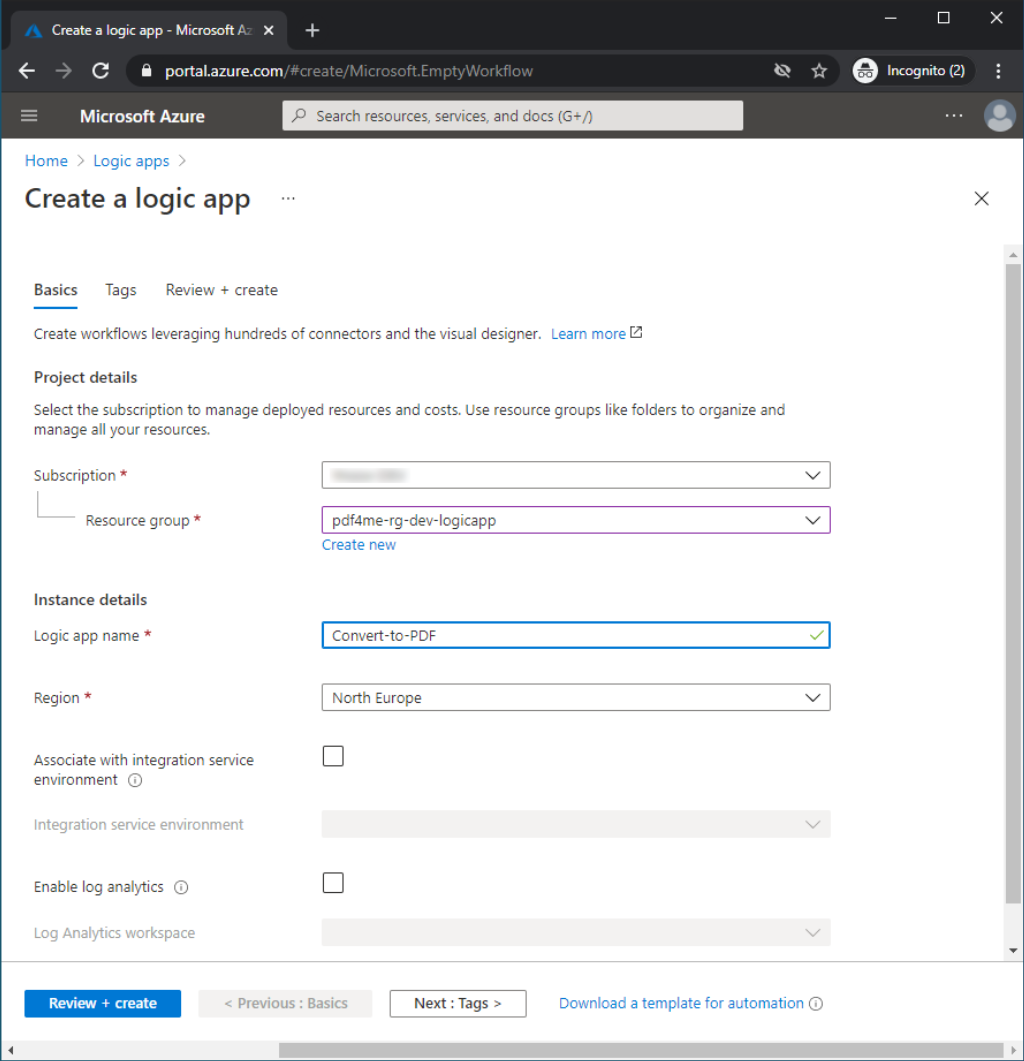Image resolution: width=1024 pixels, height=1061 pixels.
Task: Expand the Subscription dropdown
Action: 575,475
